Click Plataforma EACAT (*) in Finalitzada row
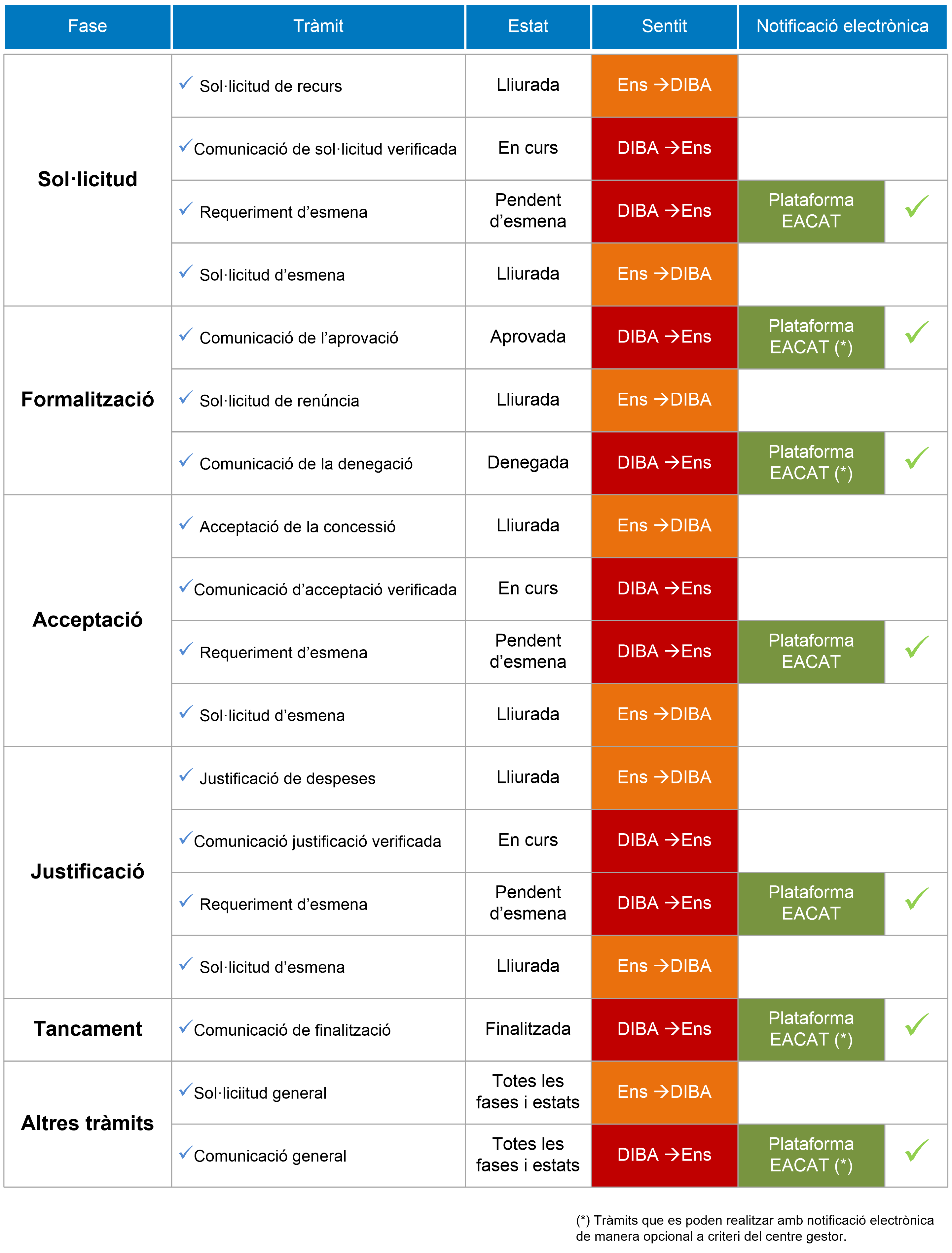Screen dimensions: 952x1253 coord(812,1029)
